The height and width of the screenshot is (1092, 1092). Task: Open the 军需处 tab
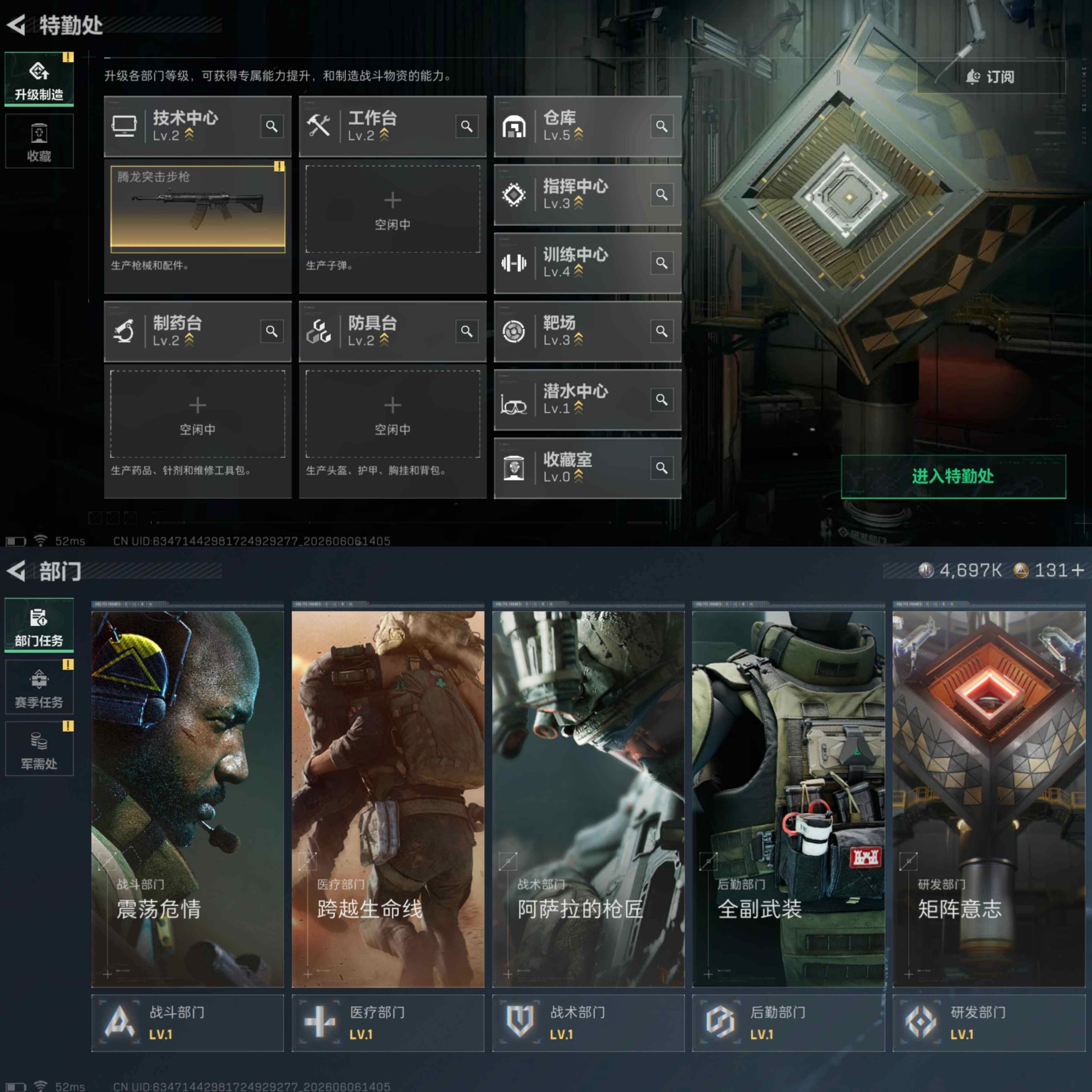(39, 748)
